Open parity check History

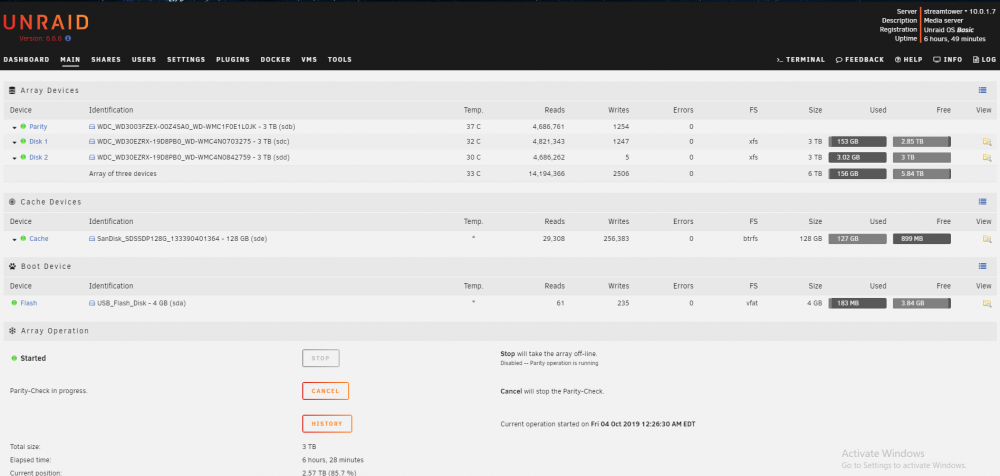coord(327,424)
